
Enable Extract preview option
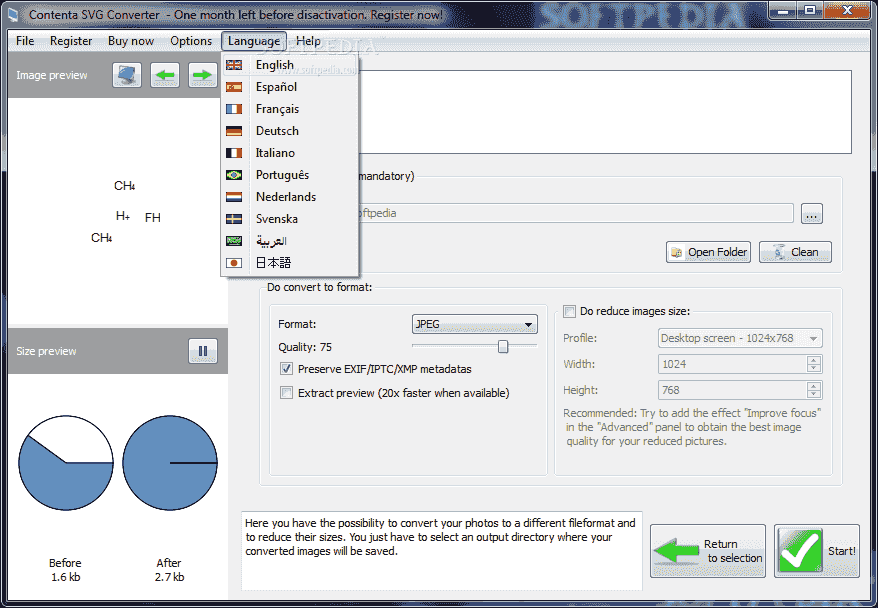(x=287, y=392)
